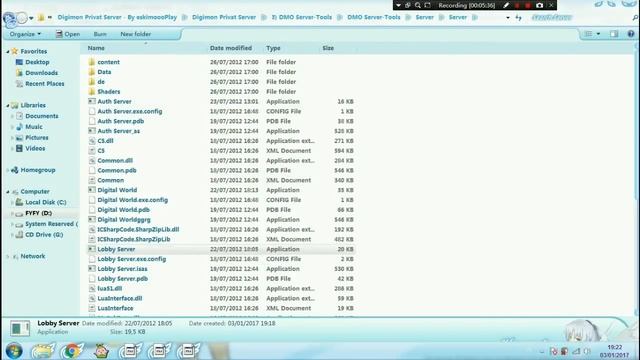Select 'LuaInterface.dll' file name
The height and width of the screenshot is (360, 640).
point(120,298)
